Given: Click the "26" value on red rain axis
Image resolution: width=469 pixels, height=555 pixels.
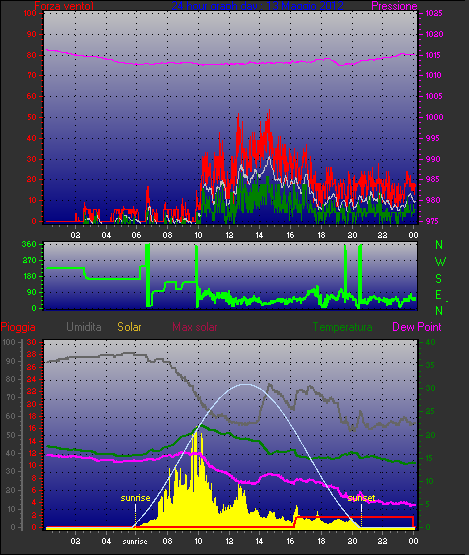Looking at the screenshot, I should (32, 367).
